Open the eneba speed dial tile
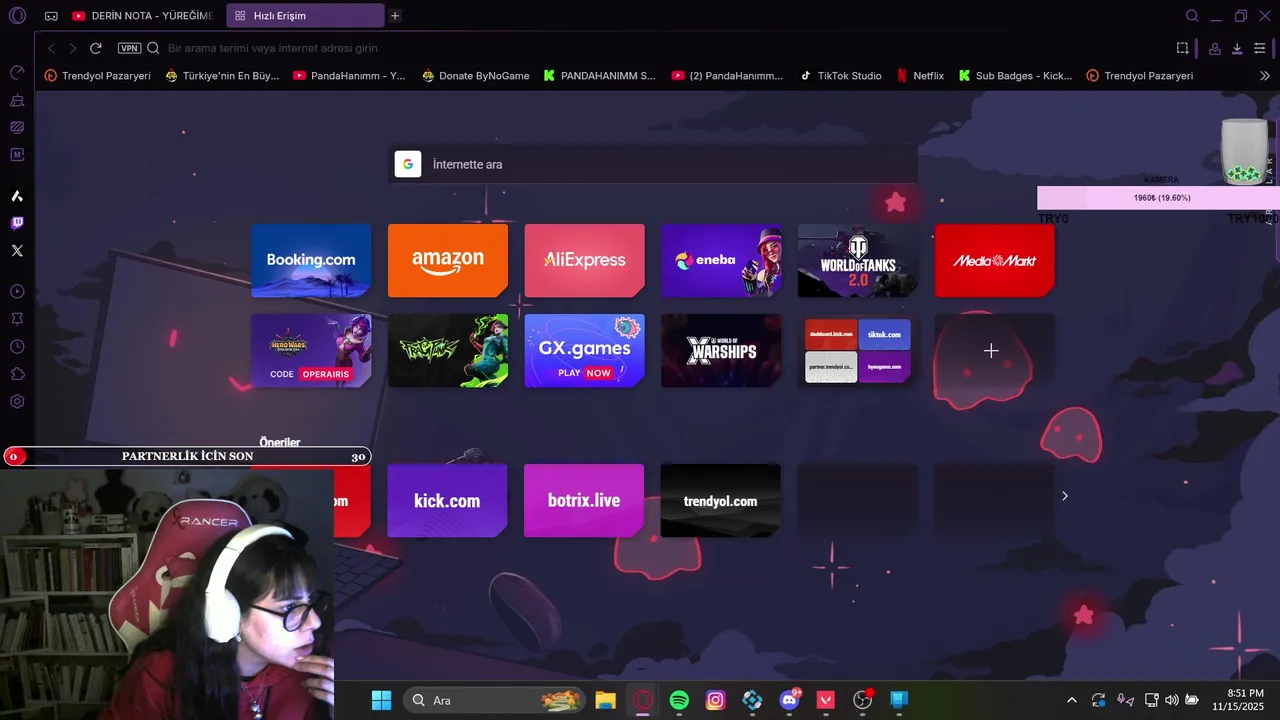The width and height of the screenshot is (1280, 720). tap(721, 260)
